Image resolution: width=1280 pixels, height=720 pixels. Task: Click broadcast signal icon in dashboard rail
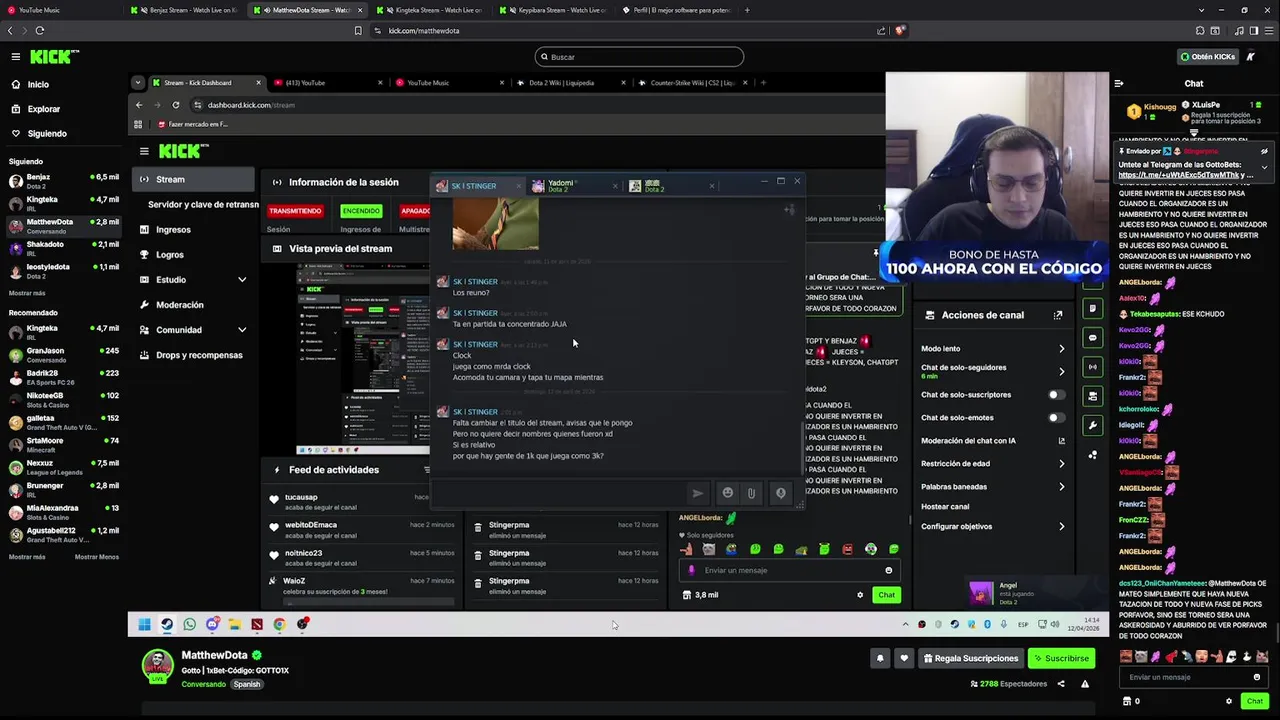tap(1093, 367)
